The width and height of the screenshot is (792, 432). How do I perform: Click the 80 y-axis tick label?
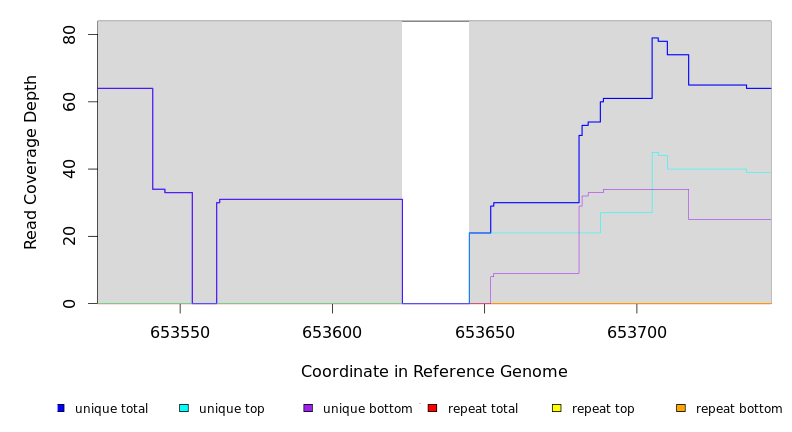pos(69,35)
